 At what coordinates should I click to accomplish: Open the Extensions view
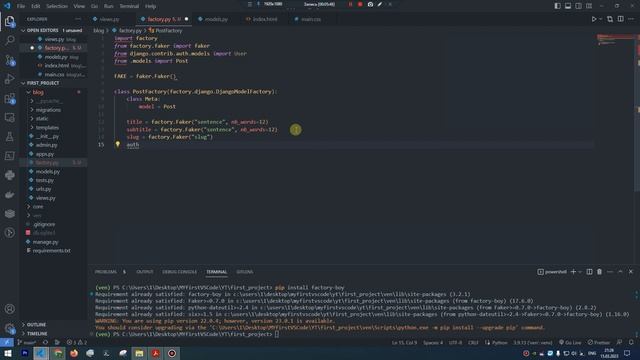click(x=9, y=98)
